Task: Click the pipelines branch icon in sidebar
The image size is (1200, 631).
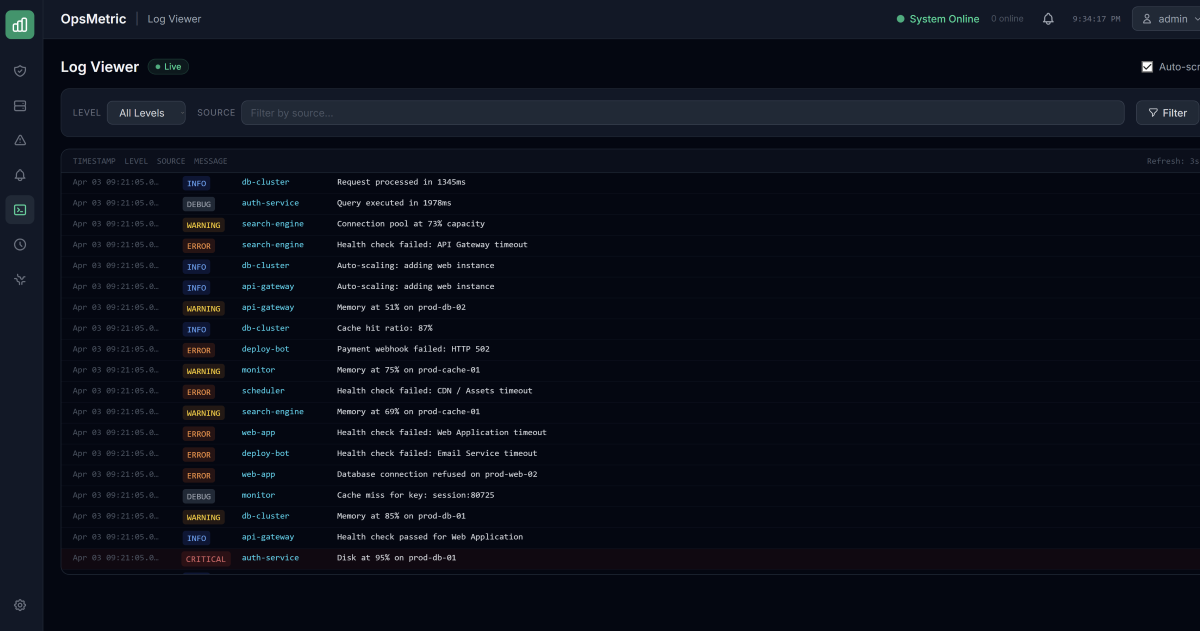Action: tap(20, 279)
